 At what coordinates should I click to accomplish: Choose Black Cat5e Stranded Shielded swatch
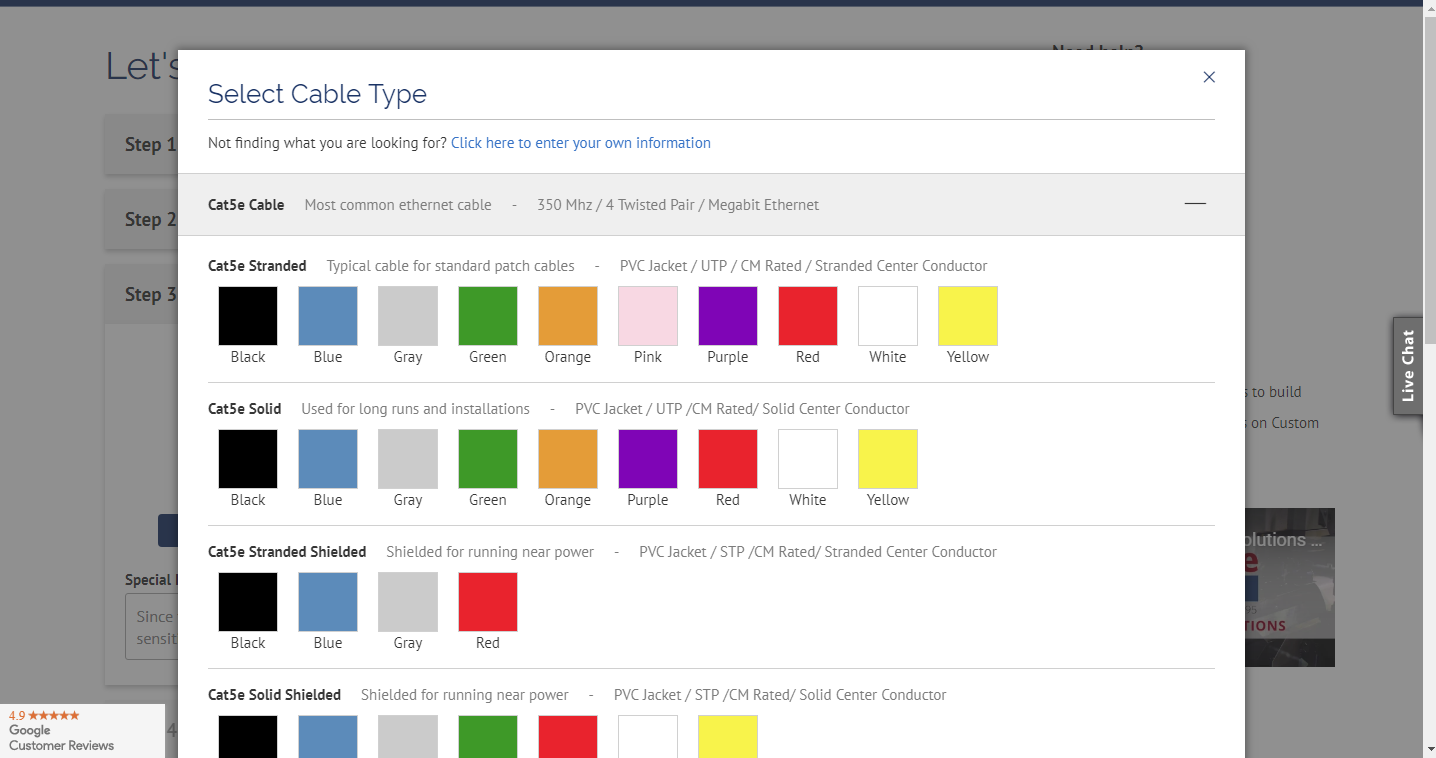coord(248,602)
